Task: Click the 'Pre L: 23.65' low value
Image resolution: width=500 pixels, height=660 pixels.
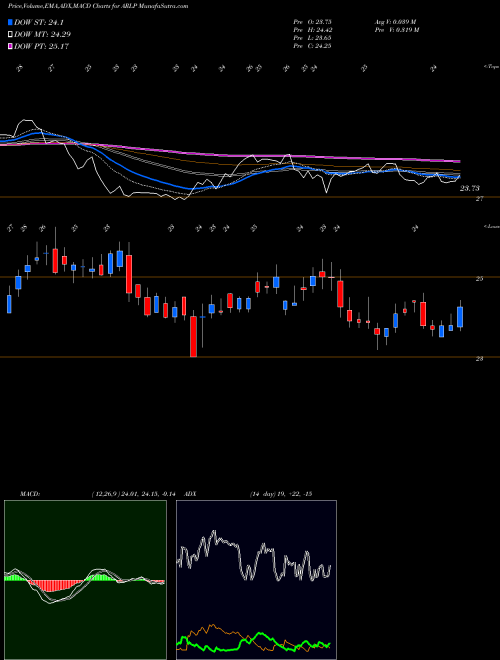Action: coord(312,38)
